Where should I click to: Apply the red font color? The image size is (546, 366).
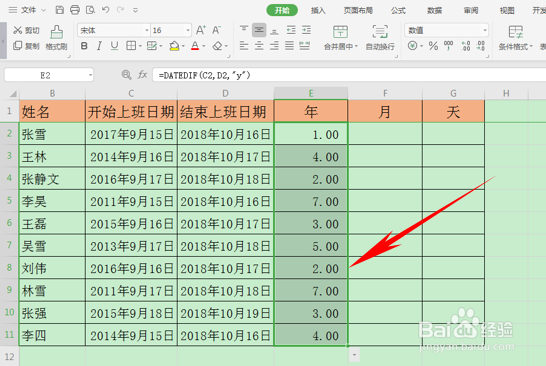pyautogui.click(x=195, y=46)
